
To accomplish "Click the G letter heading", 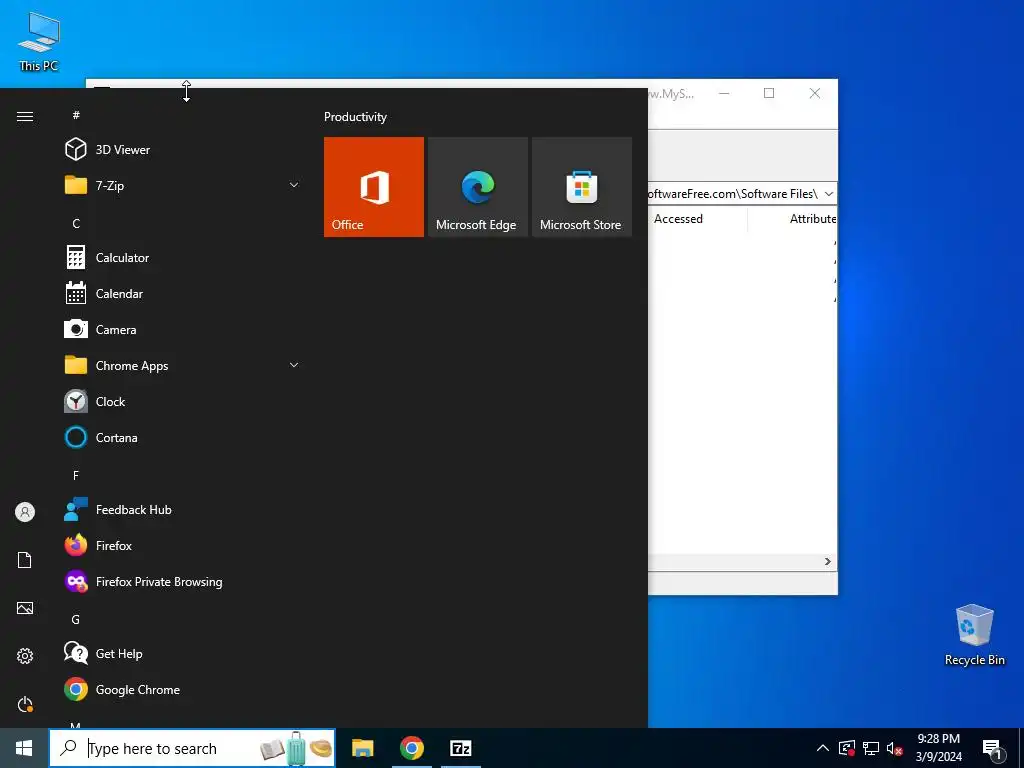I will coord(76,619).
